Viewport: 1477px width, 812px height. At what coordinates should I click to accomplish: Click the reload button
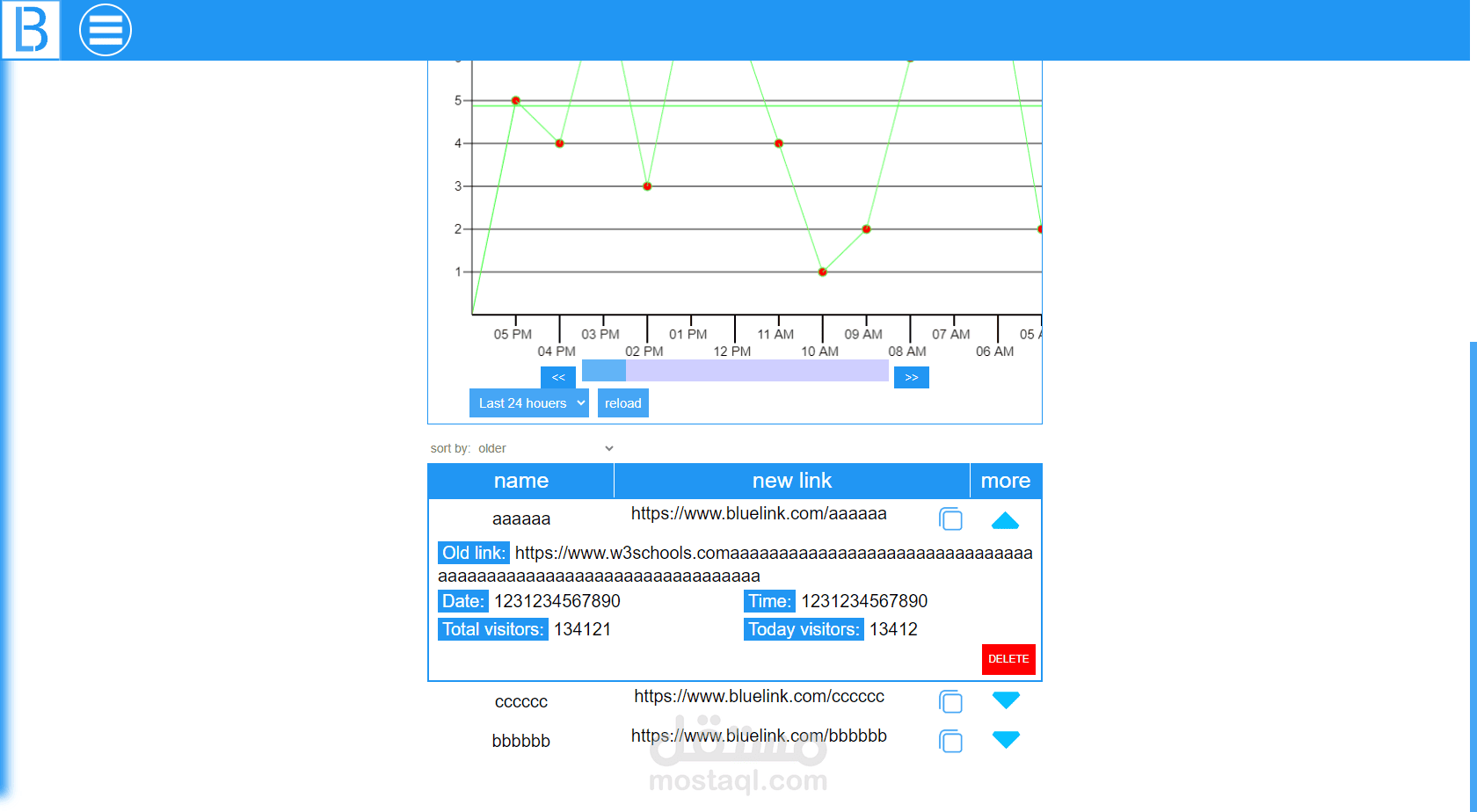pos(623,402)
